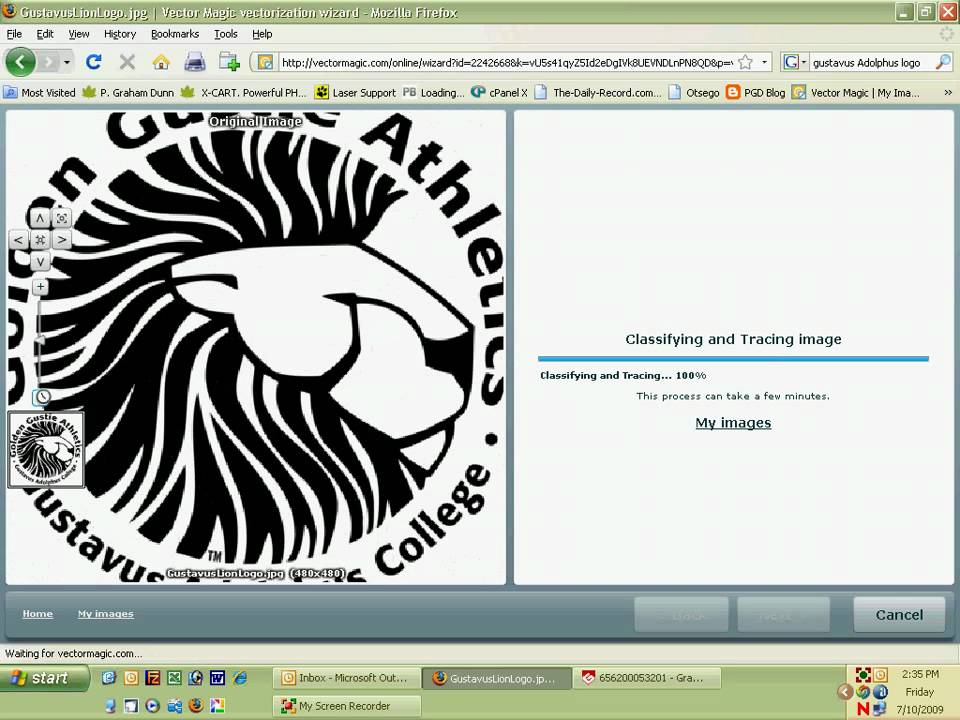Open the View menu
The image size is (960, 720).
(78, 34)
